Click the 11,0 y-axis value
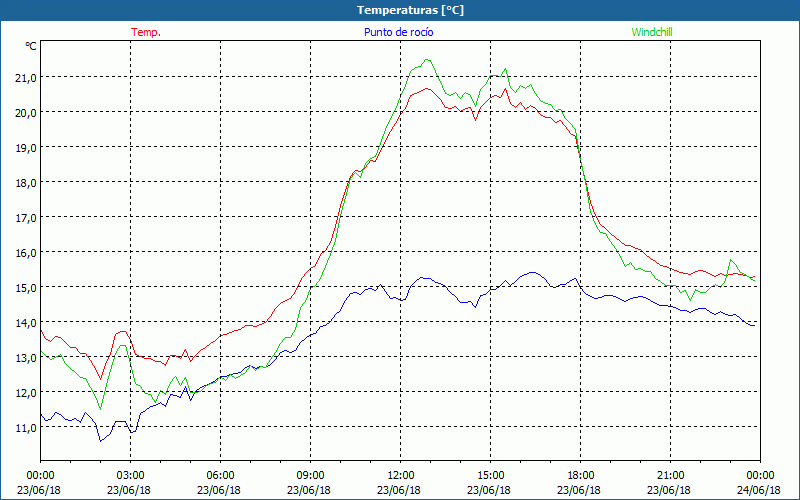The width and height of the screenshot is (800, 500). pyautogui.click(x=27, y=428)
